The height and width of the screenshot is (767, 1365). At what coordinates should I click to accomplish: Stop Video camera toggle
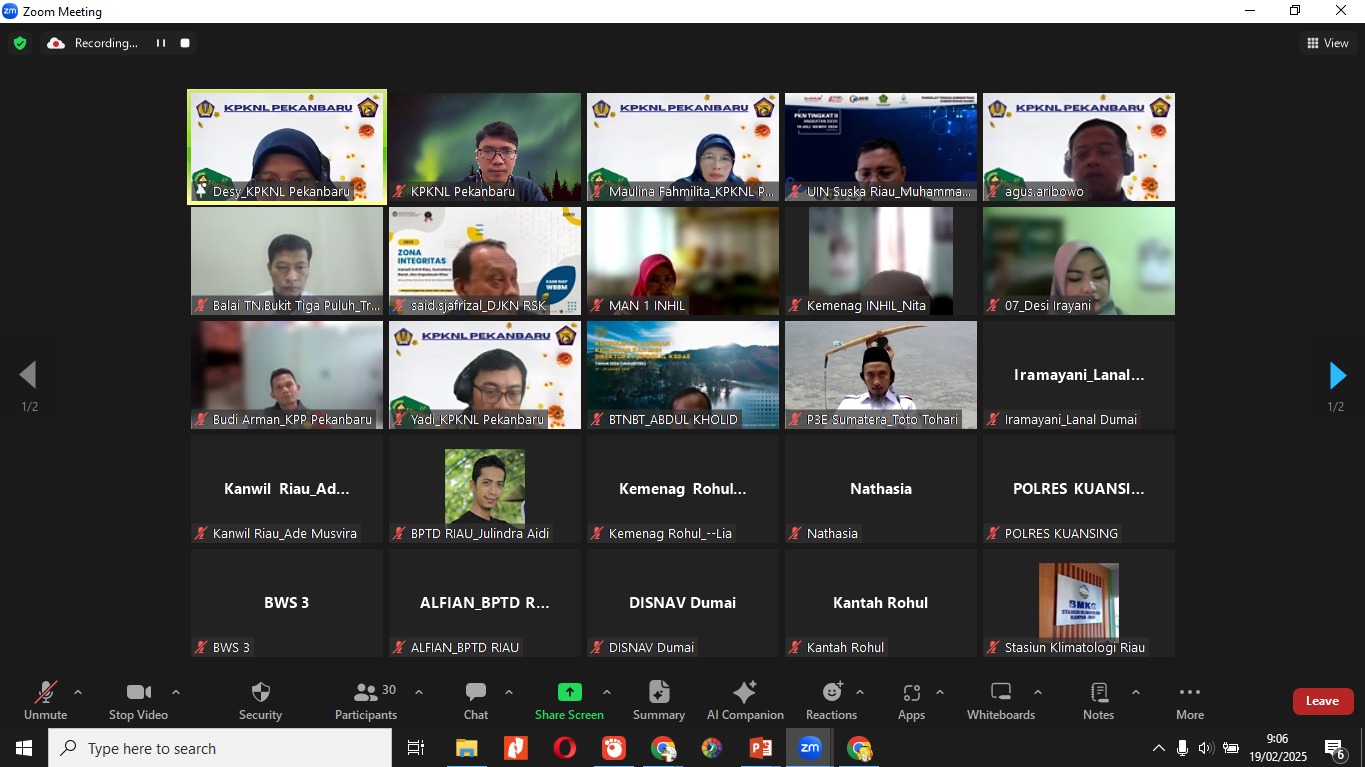(x=138, y=693)
